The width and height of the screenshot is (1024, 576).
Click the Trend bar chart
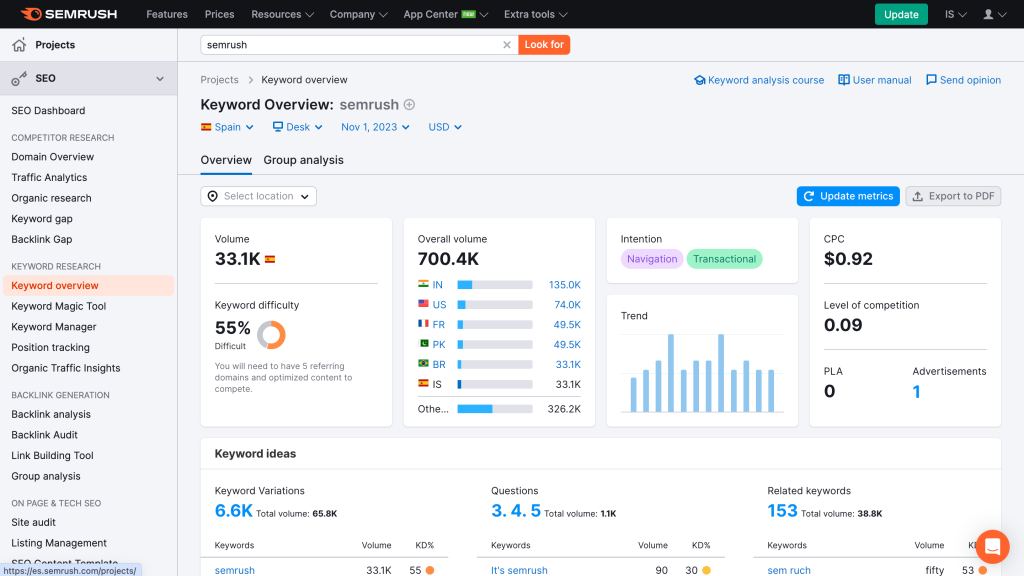703,373
